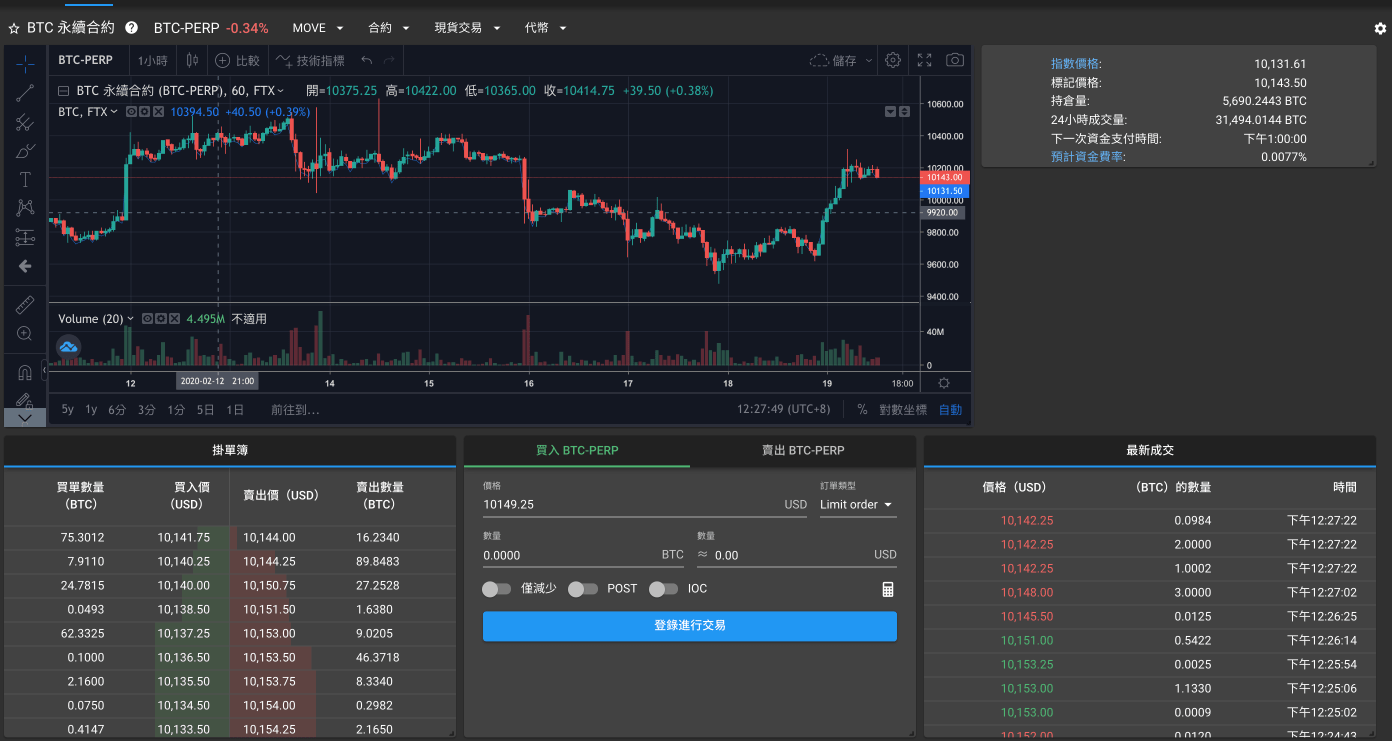Click the go to date 前往到 button
1392x741 pixels.
(x=295, y=410)
